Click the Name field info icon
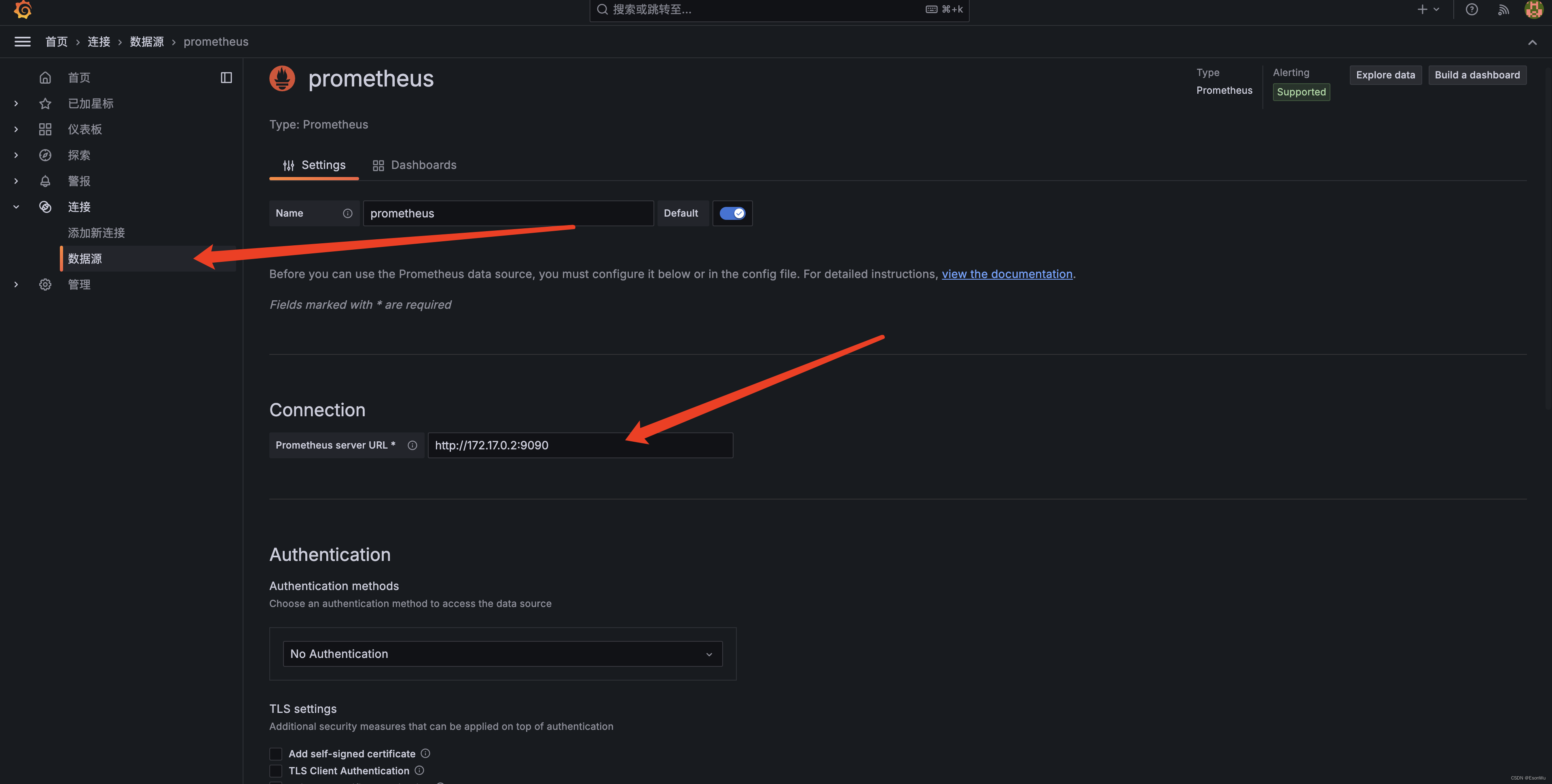The height and width of the screenshot is (784, 1552). coord(348,213)
